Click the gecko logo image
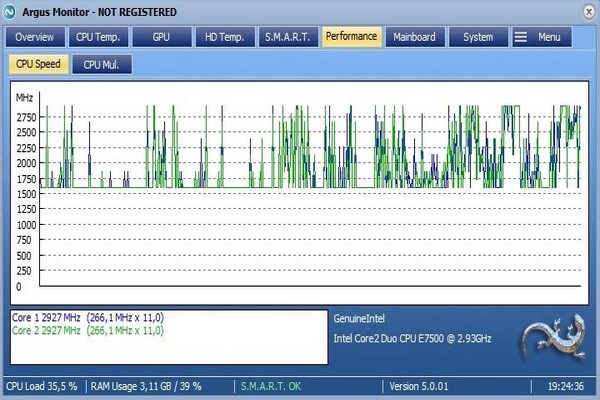 pos(551,340)
